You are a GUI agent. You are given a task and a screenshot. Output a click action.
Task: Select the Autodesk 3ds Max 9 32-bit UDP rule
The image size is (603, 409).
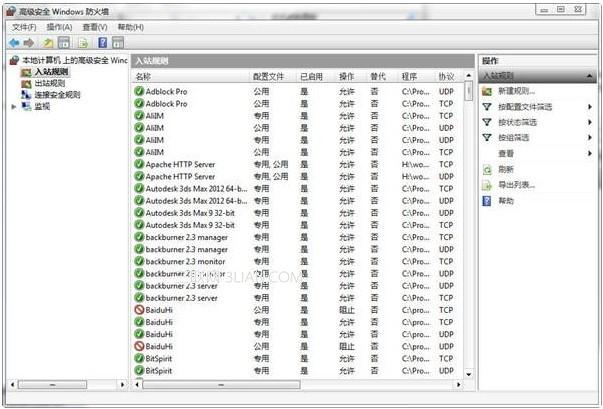click(297, 213)
